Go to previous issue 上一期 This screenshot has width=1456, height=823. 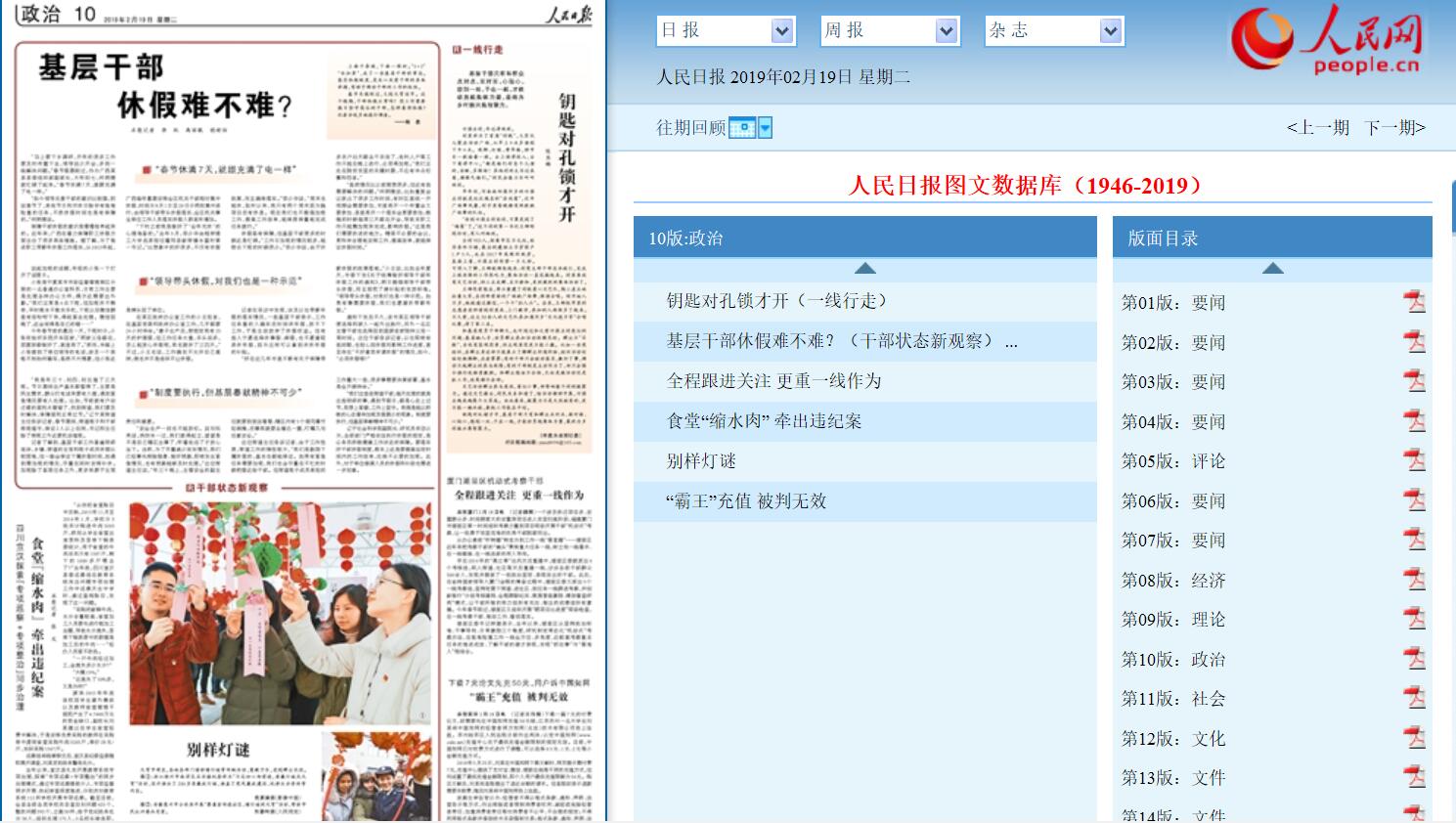tap(1317, 128)
